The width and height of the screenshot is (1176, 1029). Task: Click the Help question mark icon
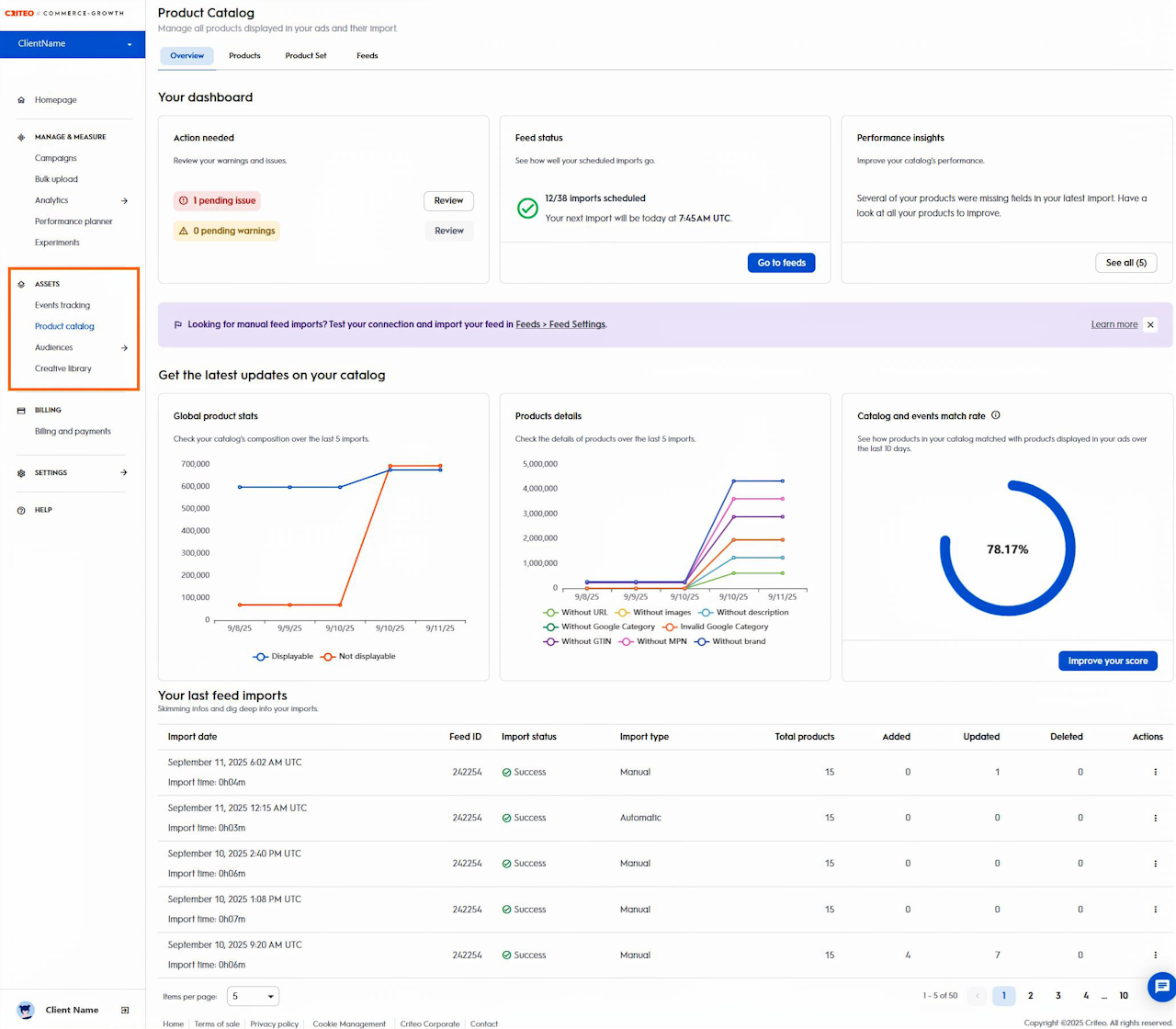pos(21,510)
